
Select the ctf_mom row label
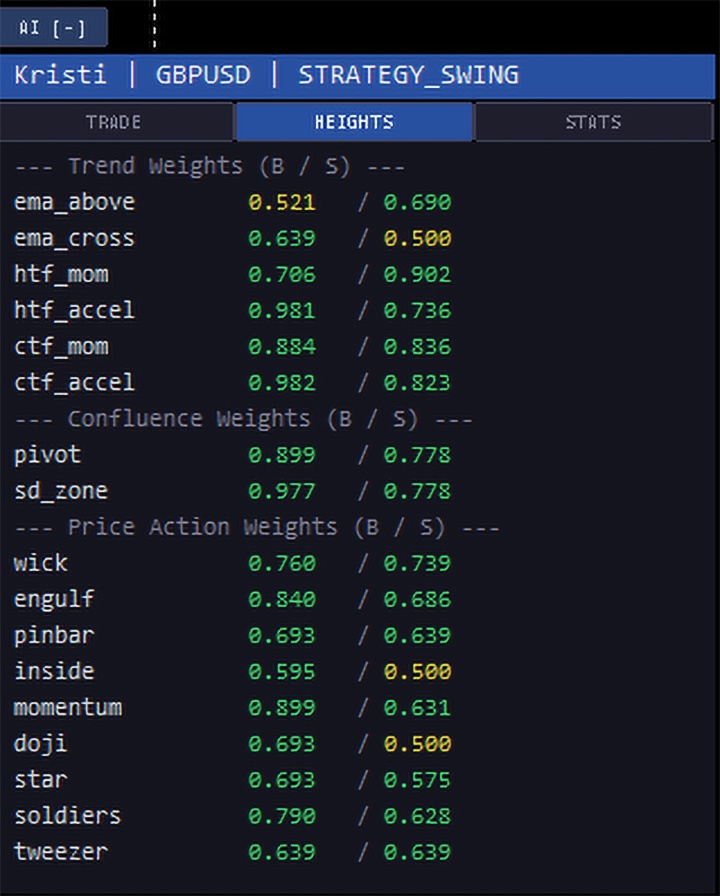tap(61, 347)
